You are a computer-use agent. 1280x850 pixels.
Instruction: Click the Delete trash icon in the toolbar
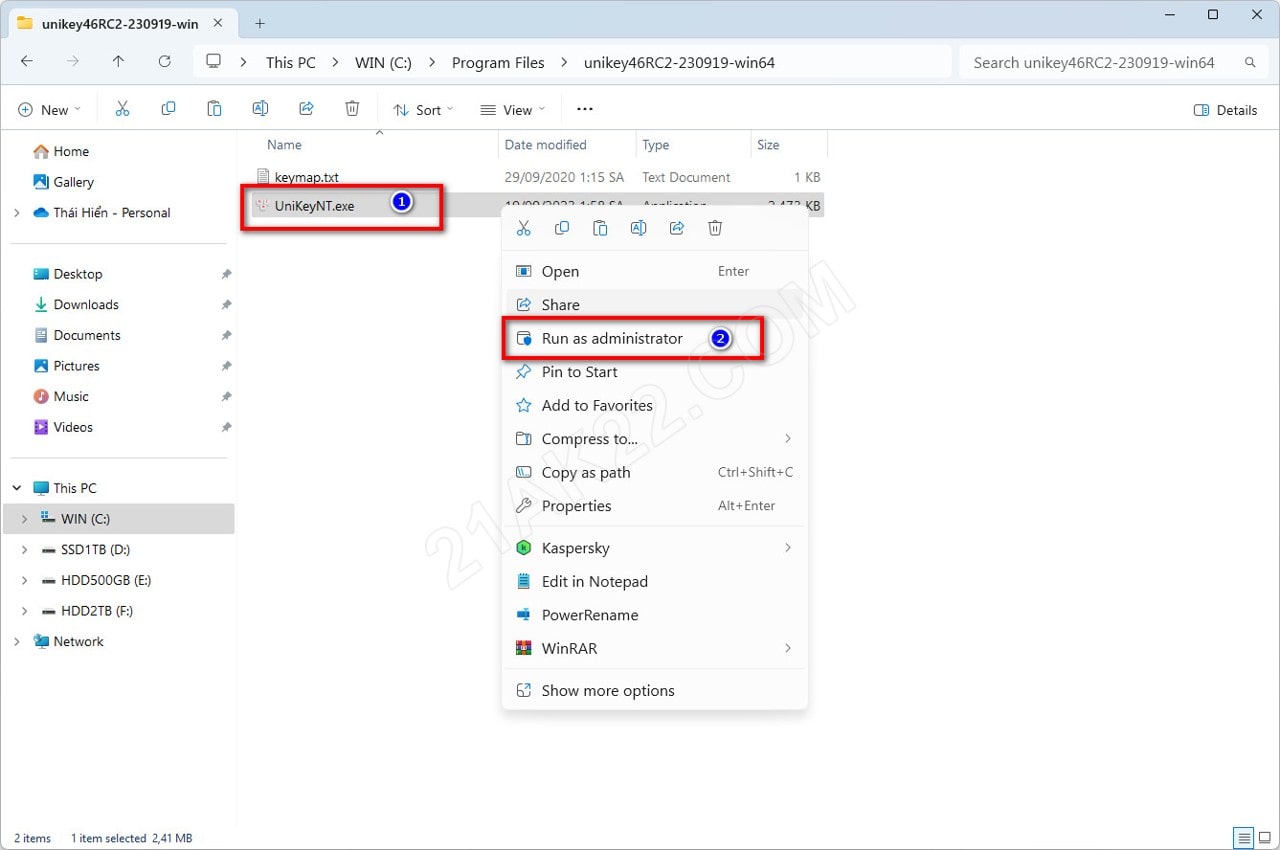pyautogui.click(x=352, y=109)
